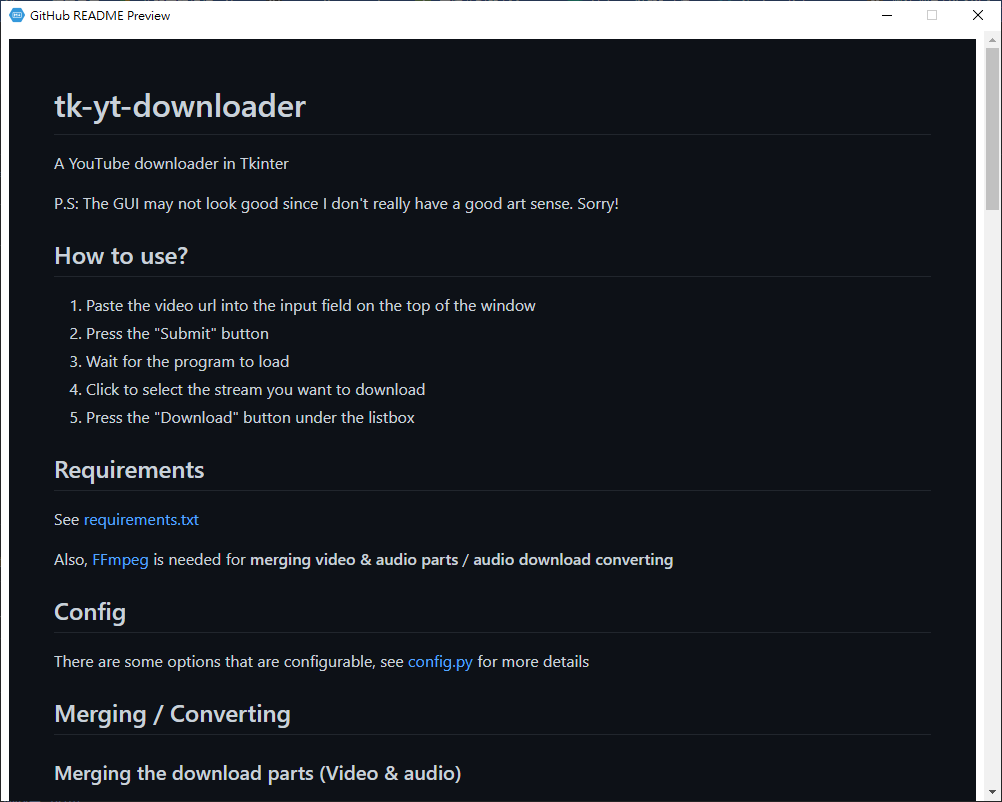The width and height of the screenshot is (1002, 802).
Task: Open the requirements.txt link
Action: (x=141, y=520)
